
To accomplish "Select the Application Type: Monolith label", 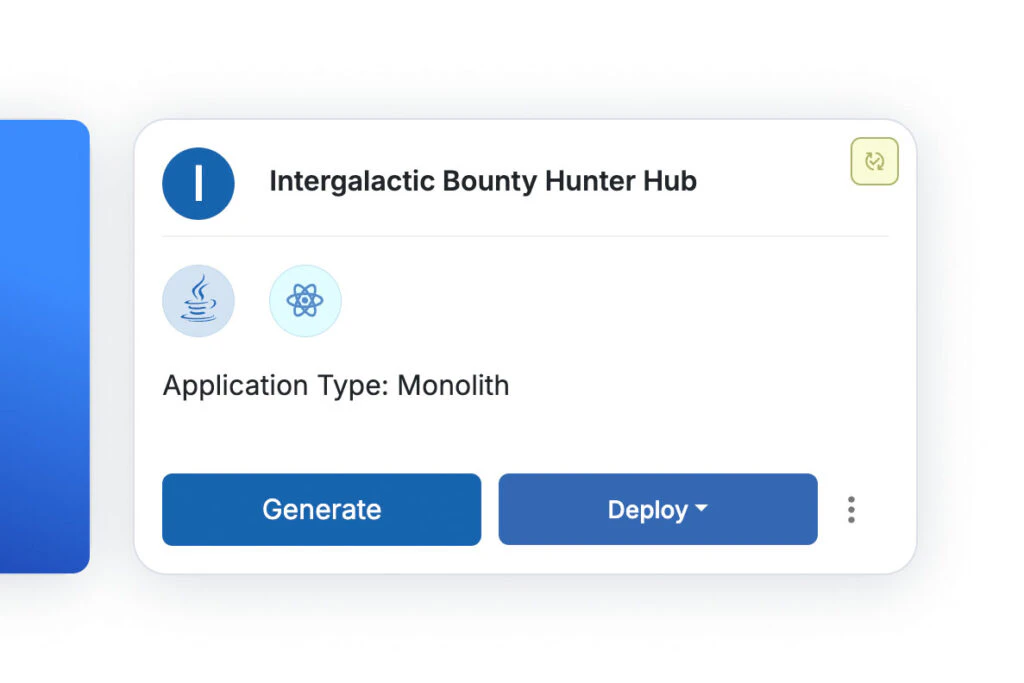I will click(336, 385).
